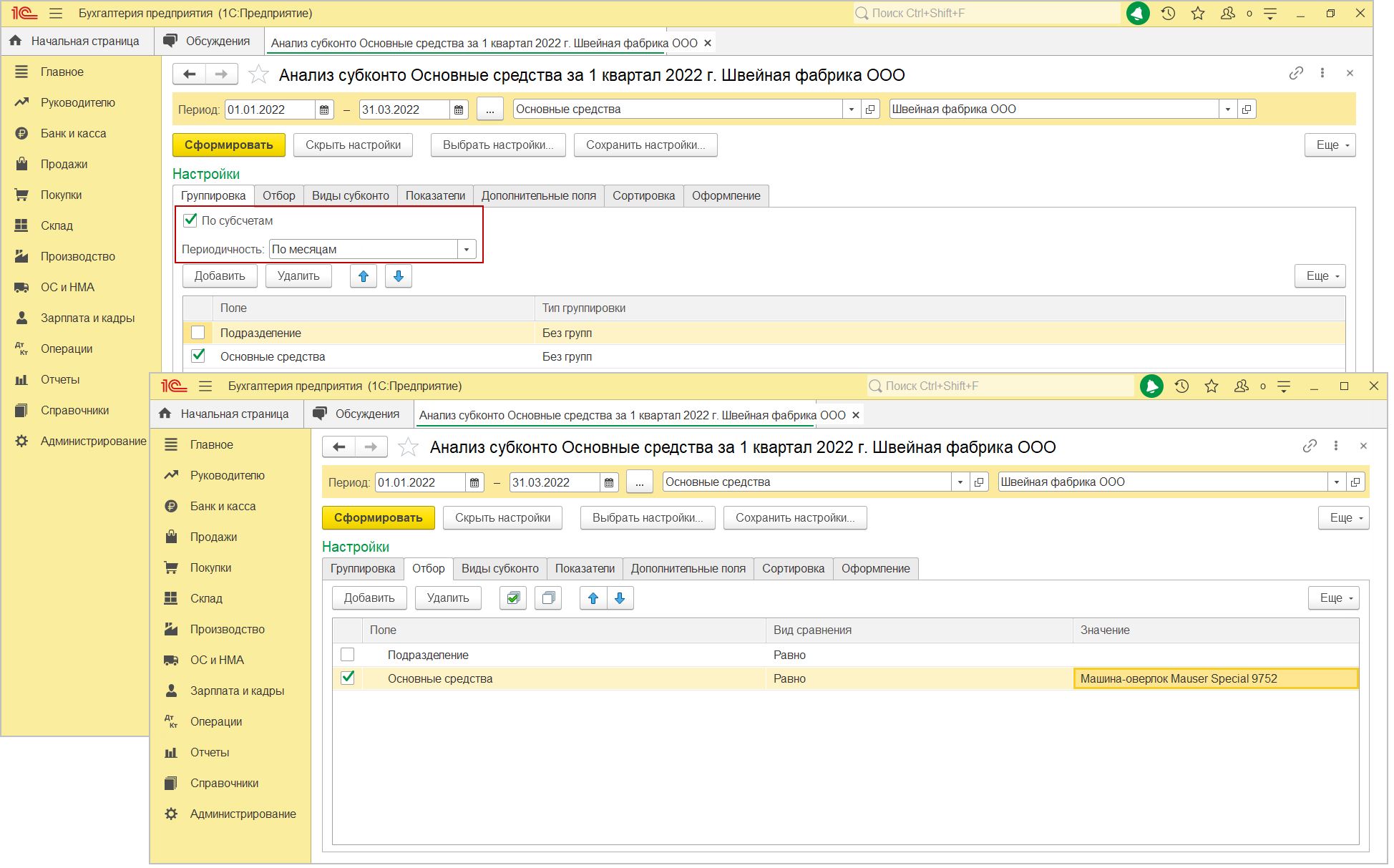Uncheck Основные средства filter checkbox in front window
This screenshot has height=868, width=1394.
pos(348,678)
